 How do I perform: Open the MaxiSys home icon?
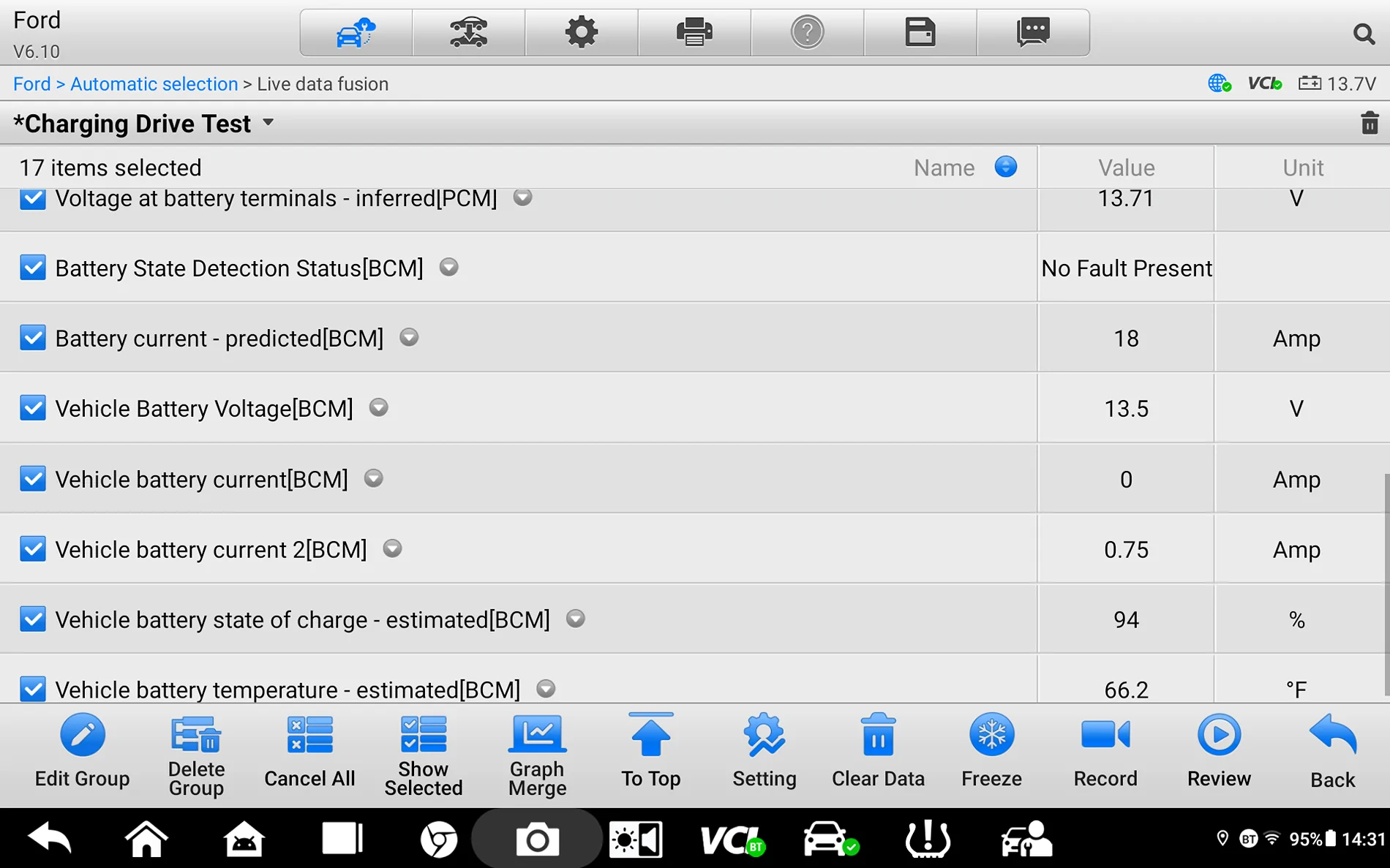point(244,839)
